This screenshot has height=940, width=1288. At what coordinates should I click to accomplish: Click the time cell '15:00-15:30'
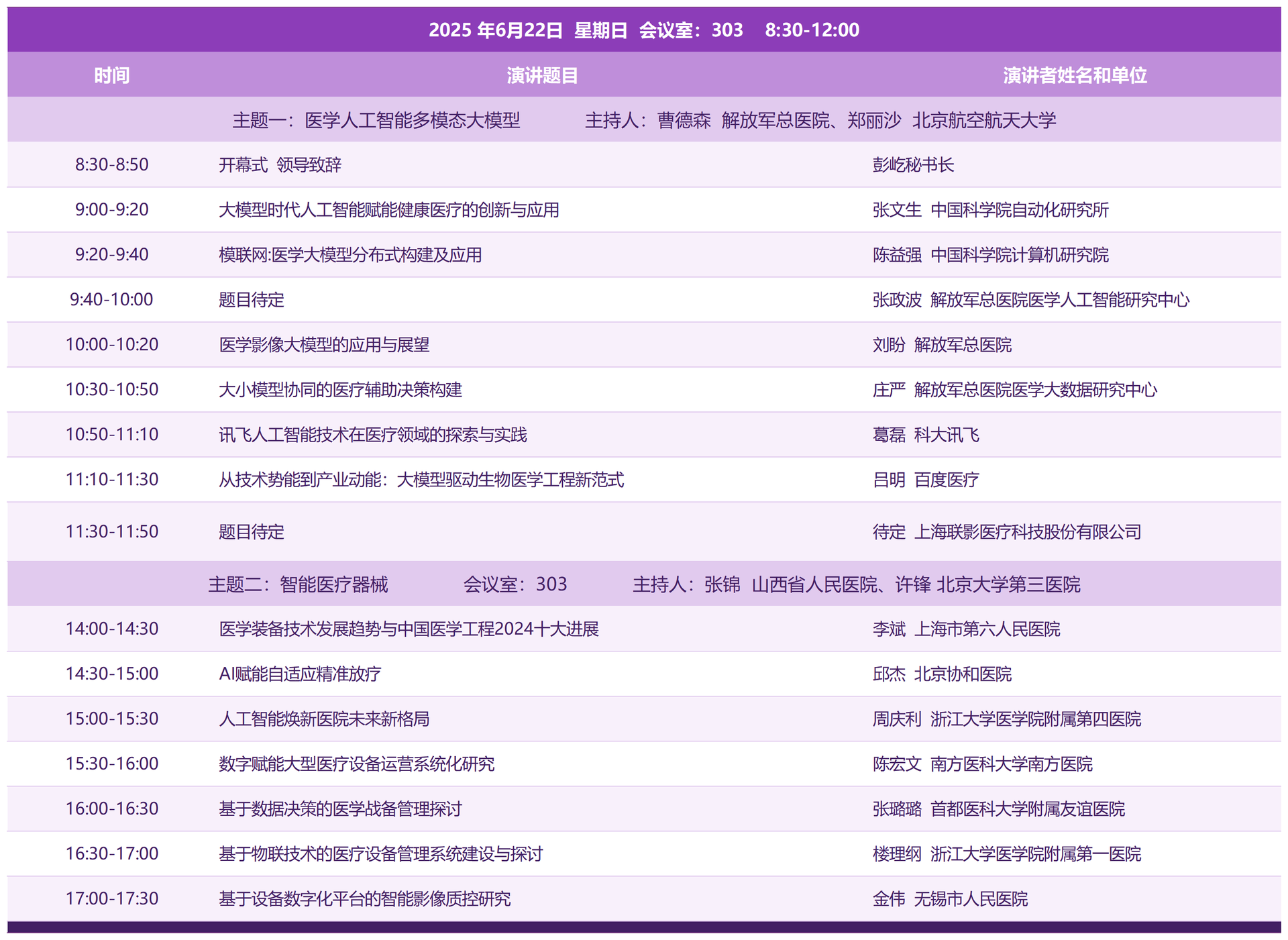click(111, 719)
